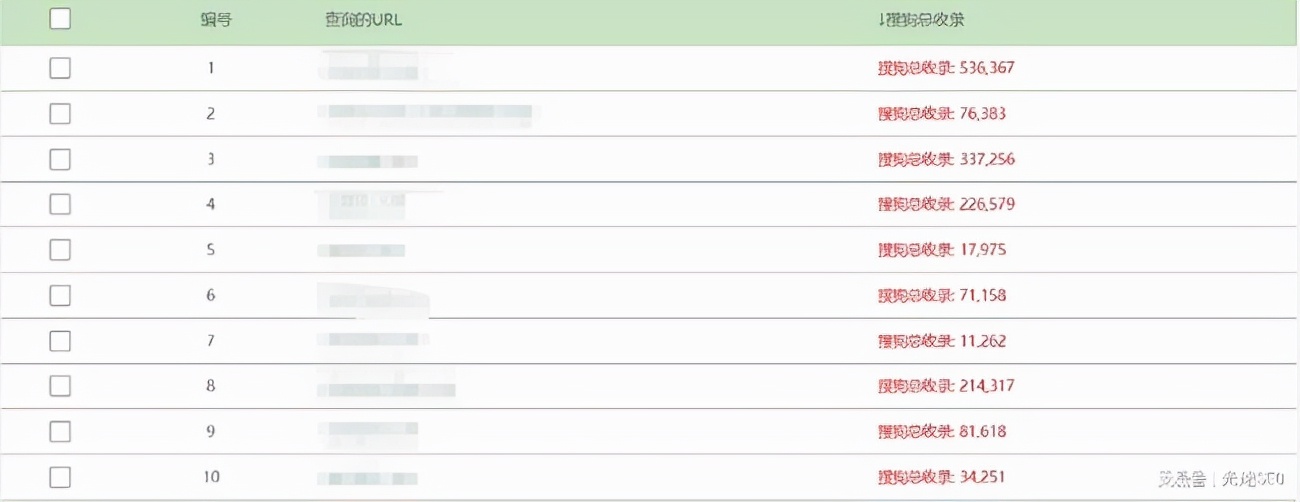Image resolution: width=1300 pixels, height=502 pixels.
Task: Click the 搜狗总收录 17,975 result
Action: [941, 250]
